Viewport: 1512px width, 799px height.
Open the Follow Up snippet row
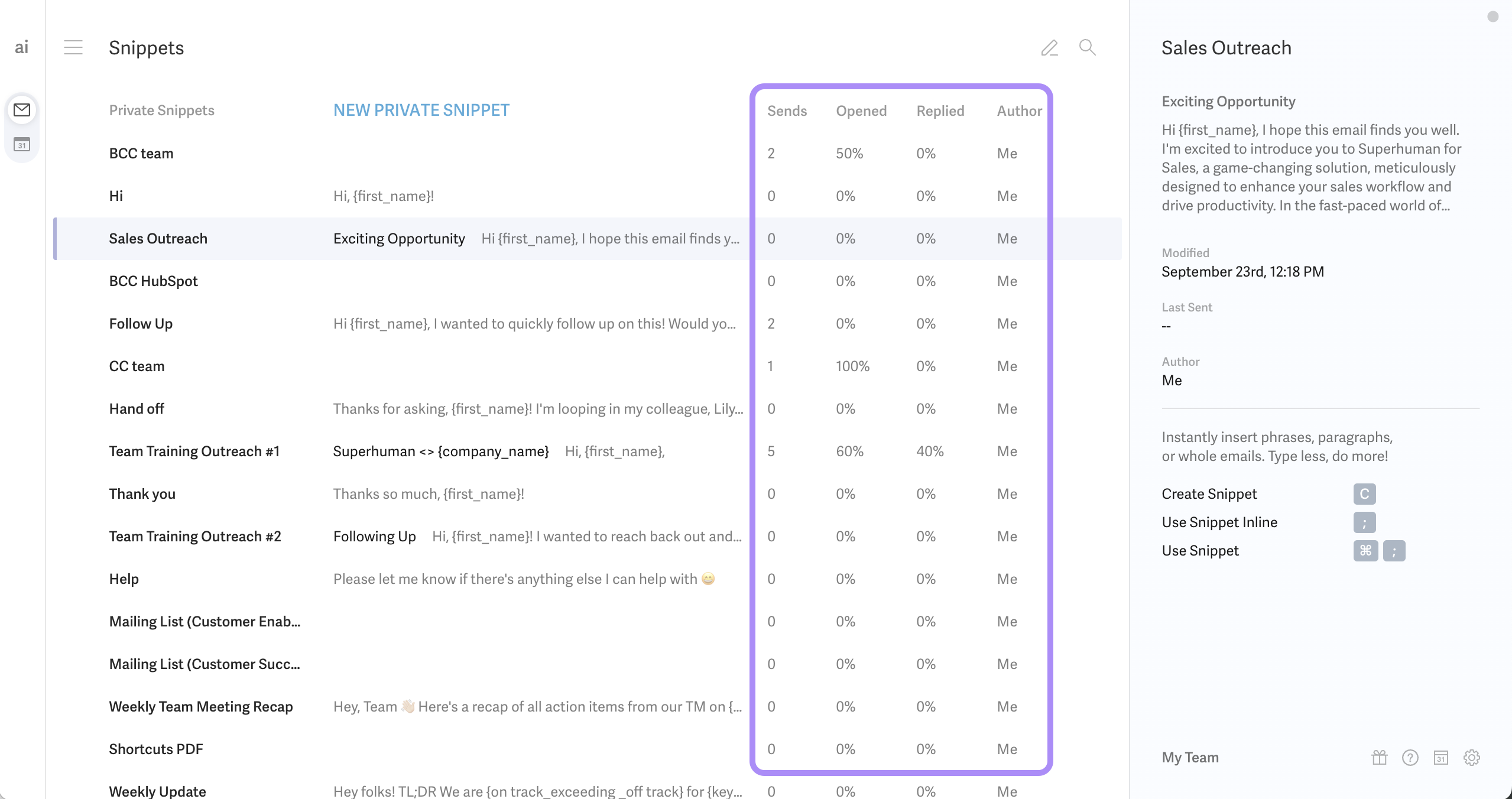[141, 324]
